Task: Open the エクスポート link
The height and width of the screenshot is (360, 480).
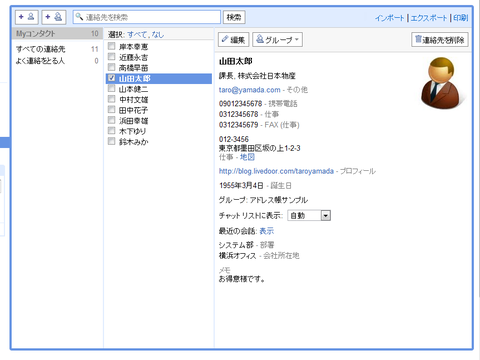Action: [x=429, y=18]
